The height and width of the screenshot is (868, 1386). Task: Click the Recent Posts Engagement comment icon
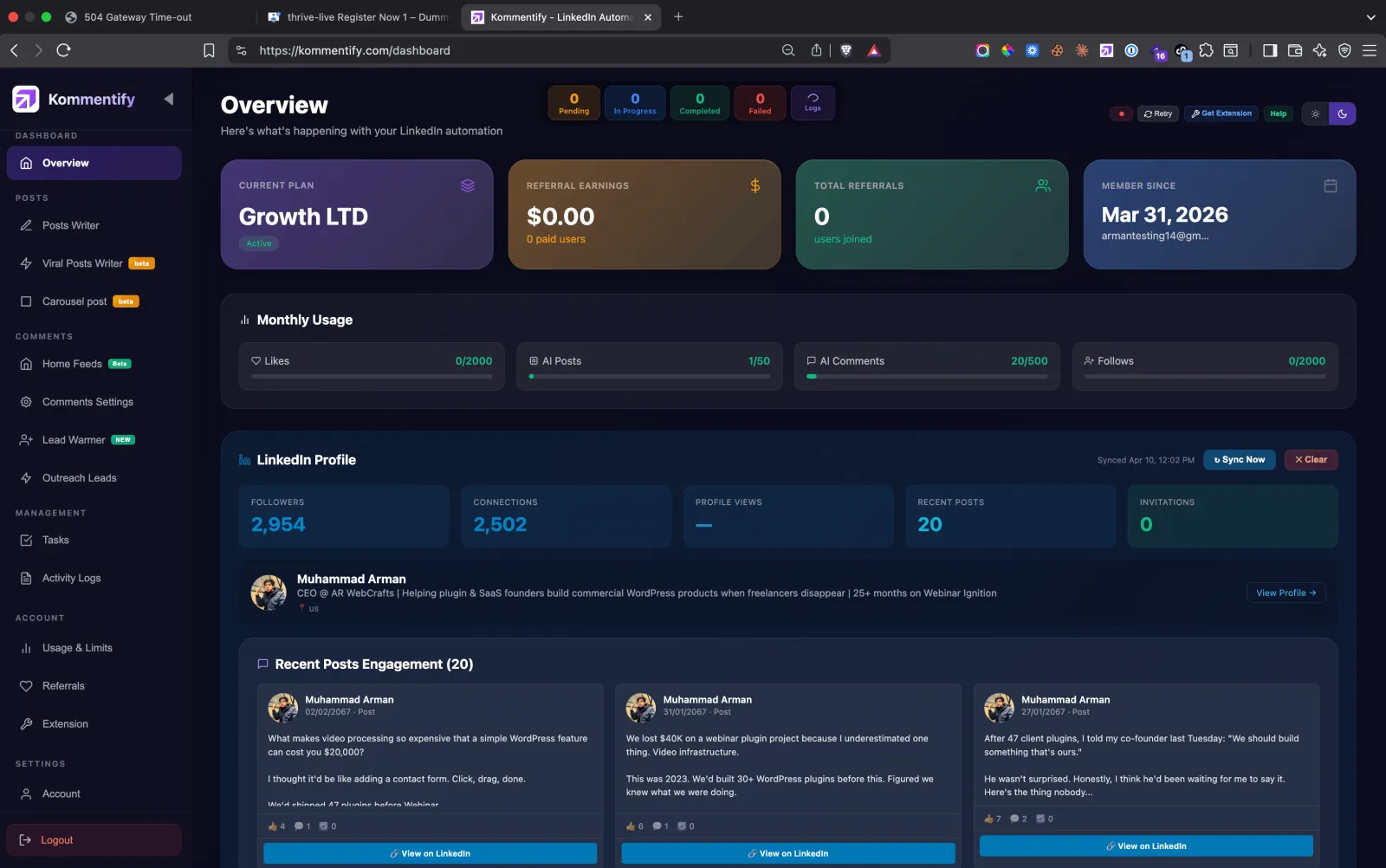[x=262, y=664]
